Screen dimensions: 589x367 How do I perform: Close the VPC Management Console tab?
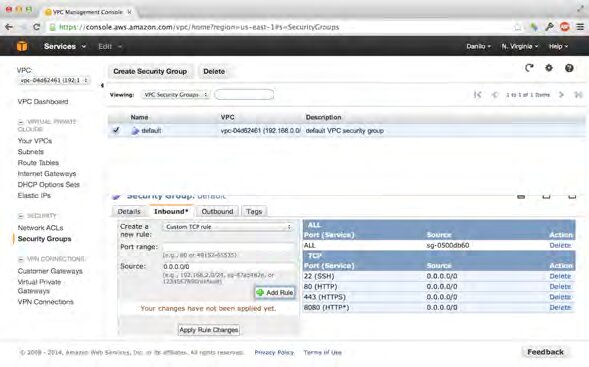pyautogui.click(x=129, y=12)
